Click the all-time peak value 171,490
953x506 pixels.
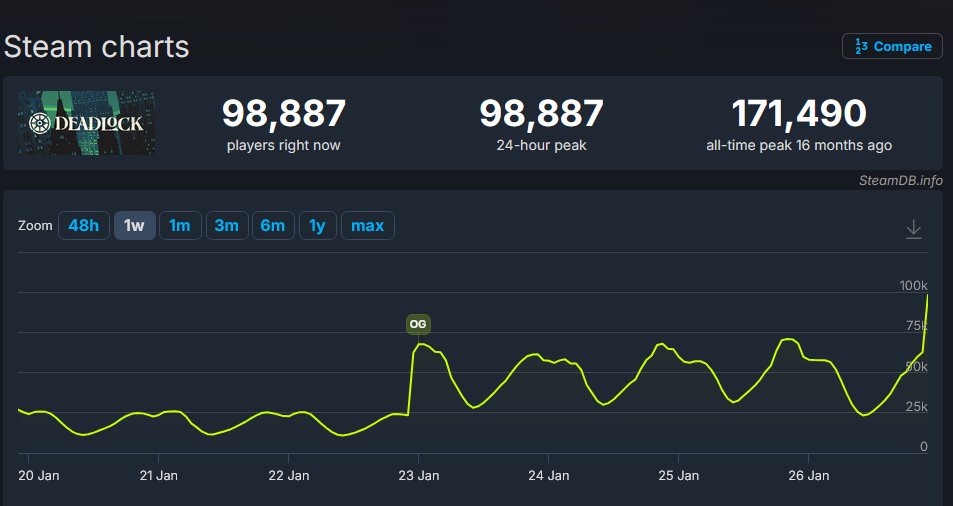pos(799,114)
